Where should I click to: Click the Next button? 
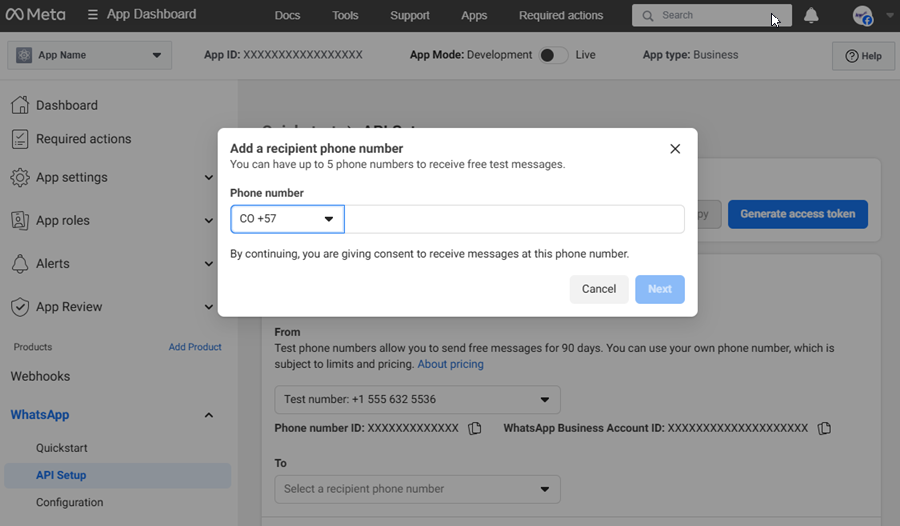click(660, 289)
